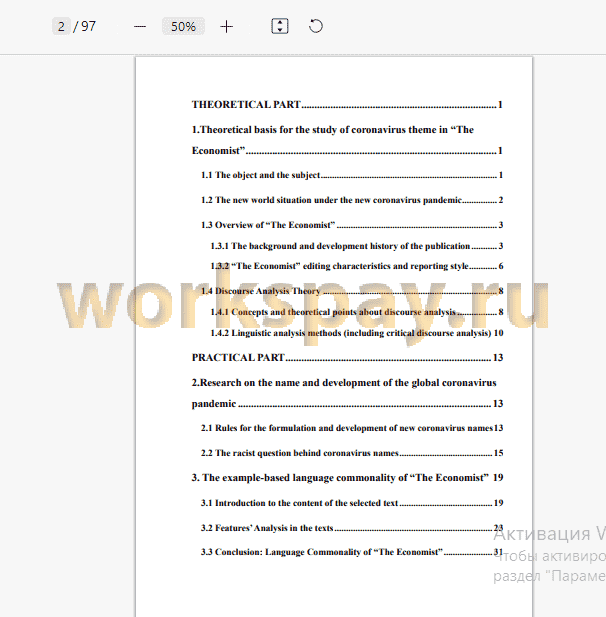The width and height of the screenshot is (606, 617).
Task: Open entry 3.2 Features' Analysis in the texts
Action: [352, 528]
